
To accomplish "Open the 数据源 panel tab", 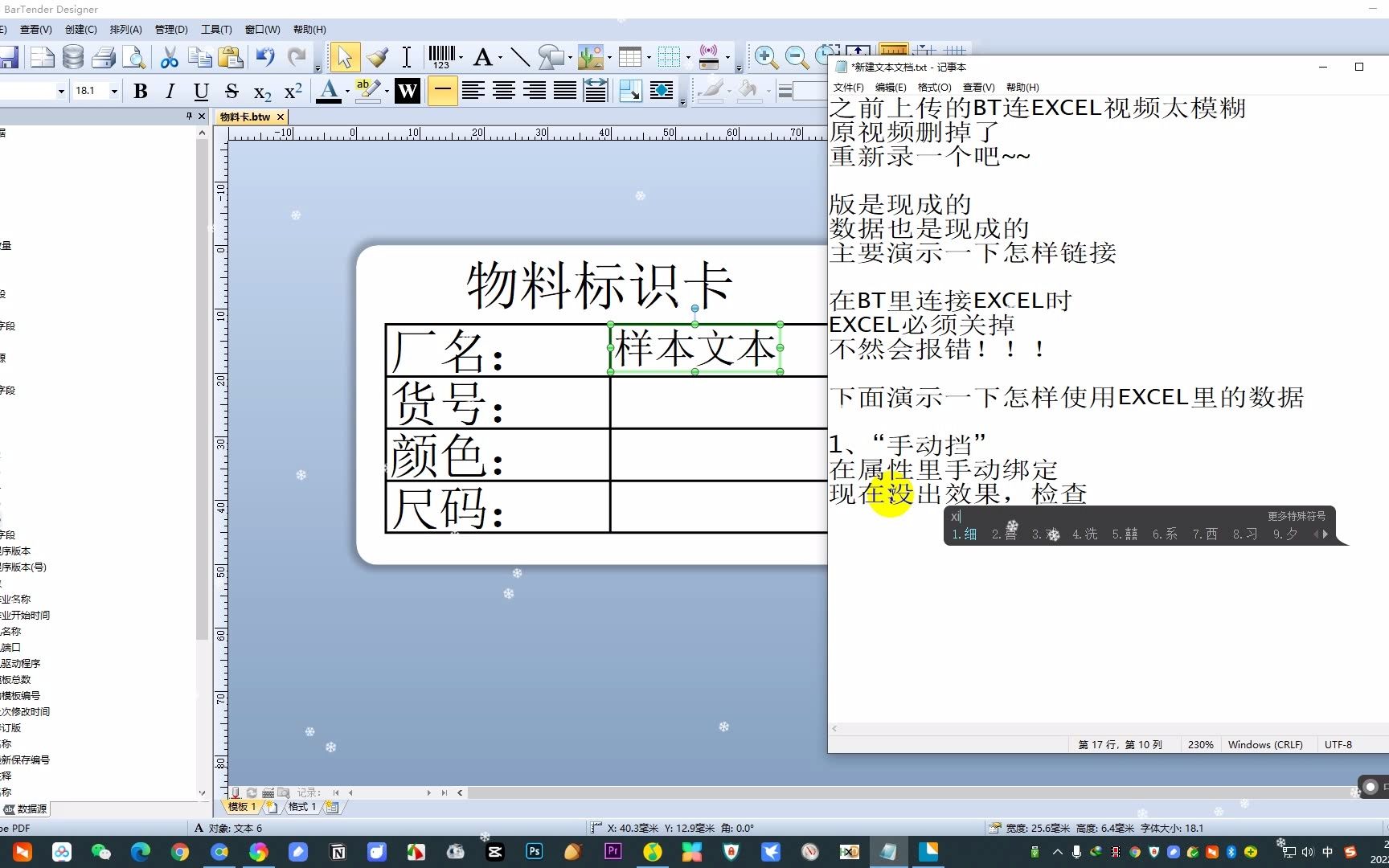I will pyautogui.click(x=26, y=809).
